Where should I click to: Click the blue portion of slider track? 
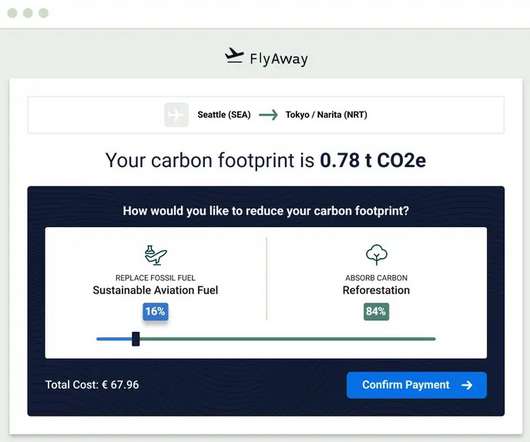point(114,339)
